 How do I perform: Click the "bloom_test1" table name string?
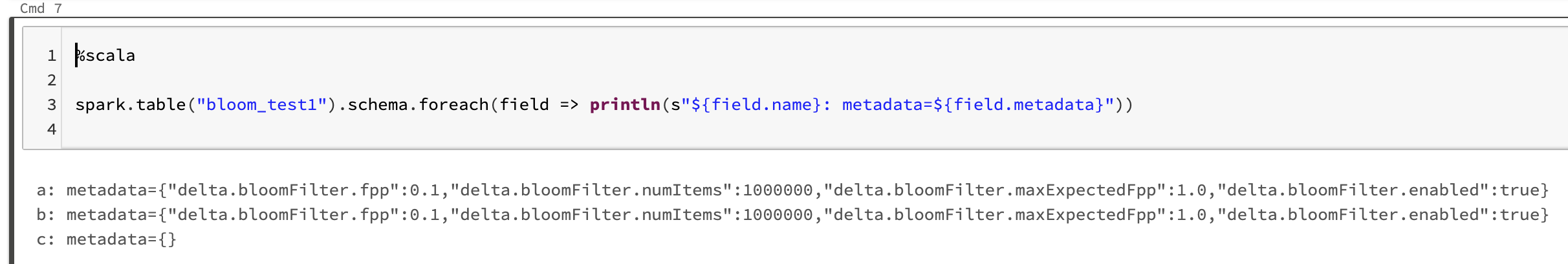pos(261,105)
